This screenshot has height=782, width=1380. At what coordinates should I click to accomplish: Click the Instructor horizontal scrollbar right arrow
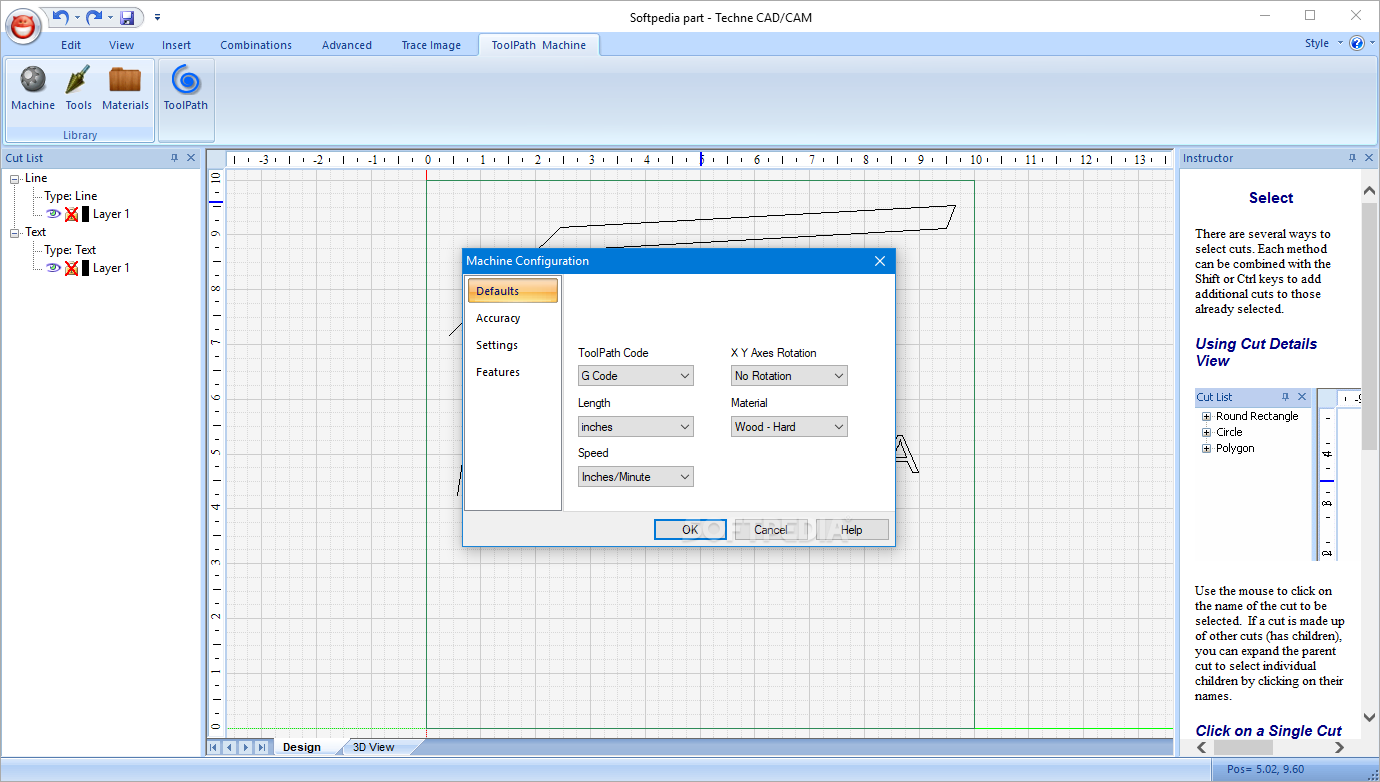tap(1339, 747)
